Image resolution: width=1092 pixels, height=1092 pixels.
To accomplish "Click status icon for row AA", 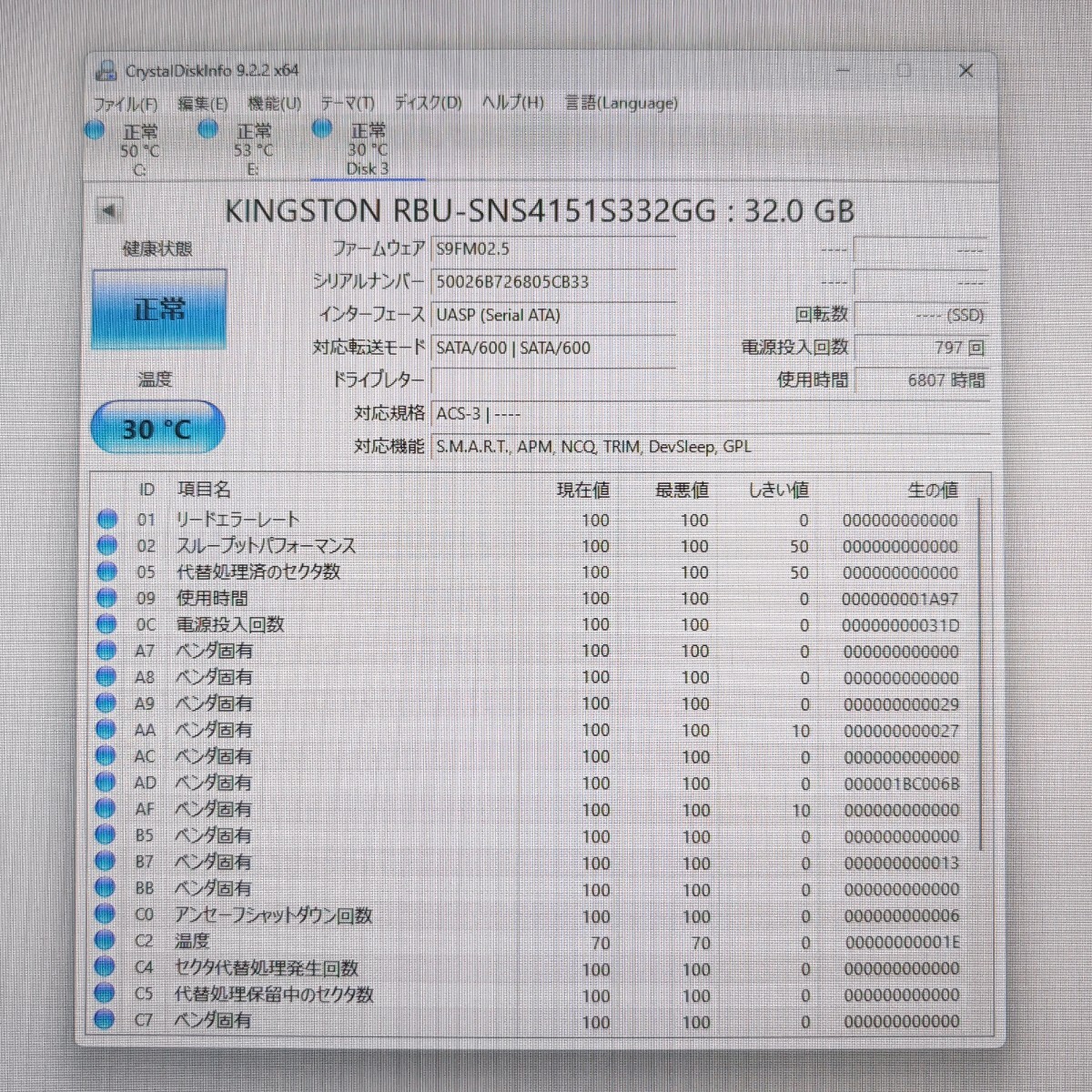I will pyautogui.click(x=106, y=730).
